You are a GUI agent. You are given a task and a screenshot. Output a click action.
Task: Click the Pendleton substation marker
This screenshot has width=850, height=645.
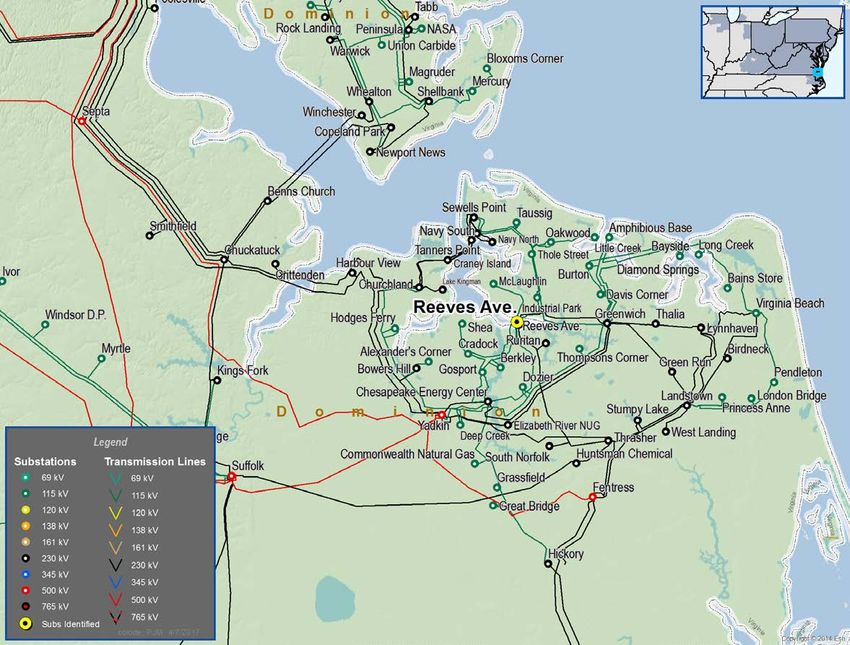click(x=774, y=383)
